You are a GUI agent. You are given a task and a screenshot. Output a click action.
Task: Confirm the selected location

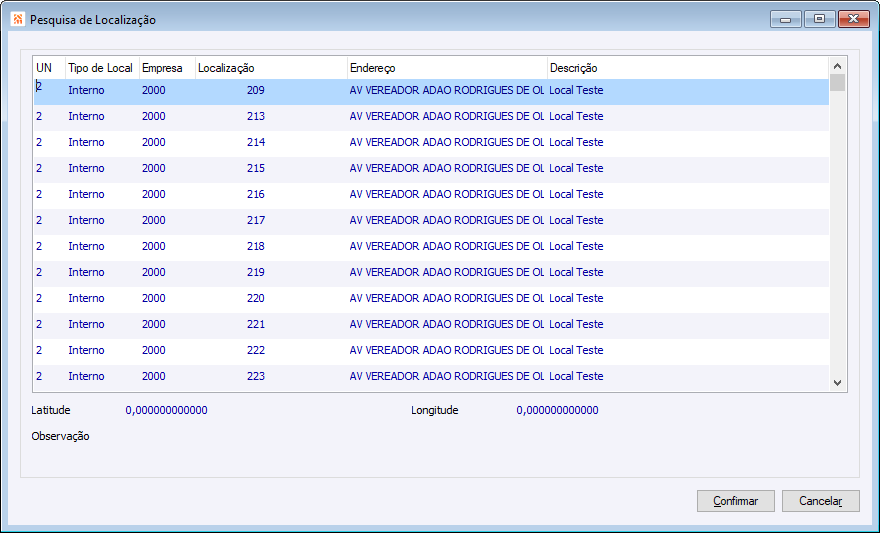735,501
